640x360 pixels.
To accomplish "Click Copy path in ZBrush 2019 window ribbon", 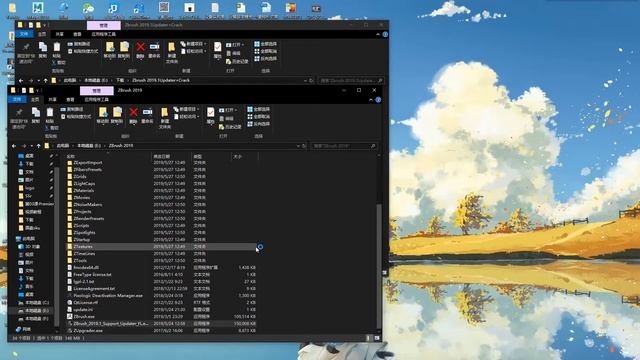I will 72,109.
